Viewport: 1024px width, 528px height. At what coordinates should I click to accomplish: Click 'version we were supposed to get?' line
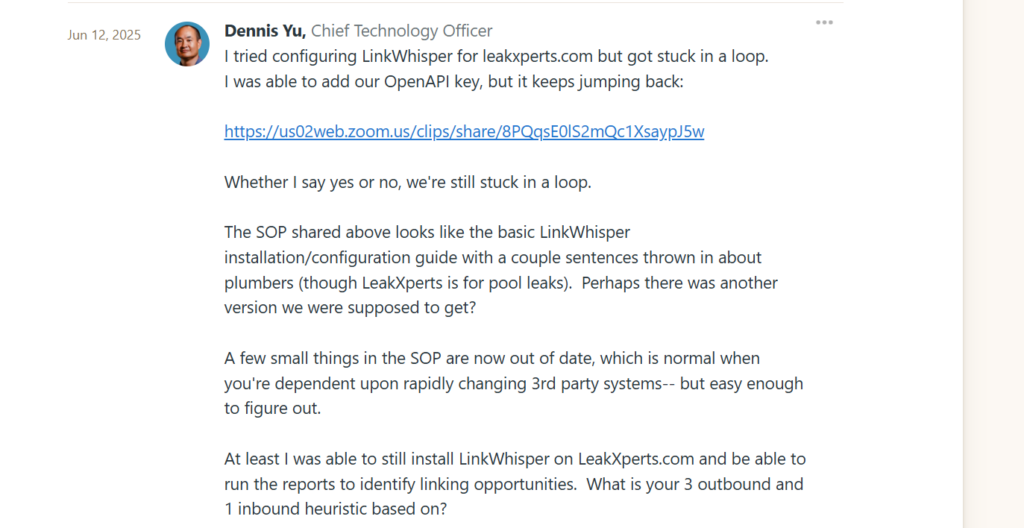(350, 308)
